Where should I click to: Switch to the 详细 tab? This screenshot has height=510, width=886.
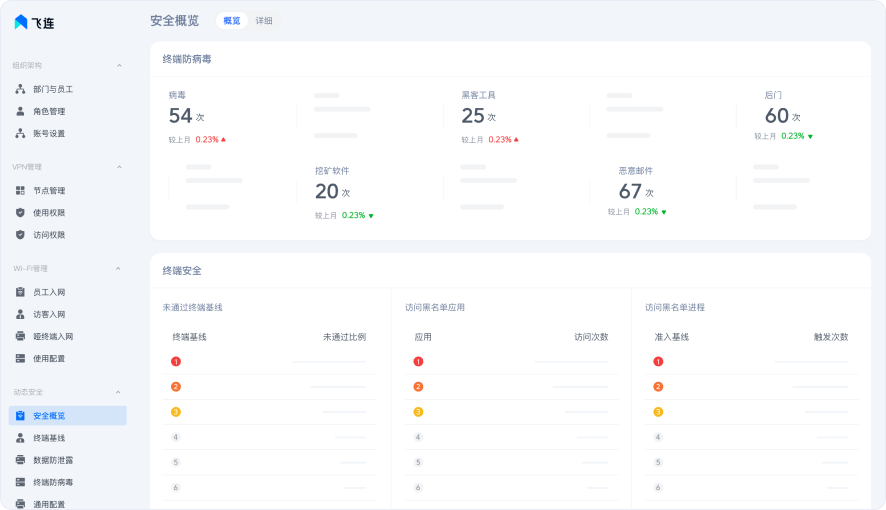(264, 21)
